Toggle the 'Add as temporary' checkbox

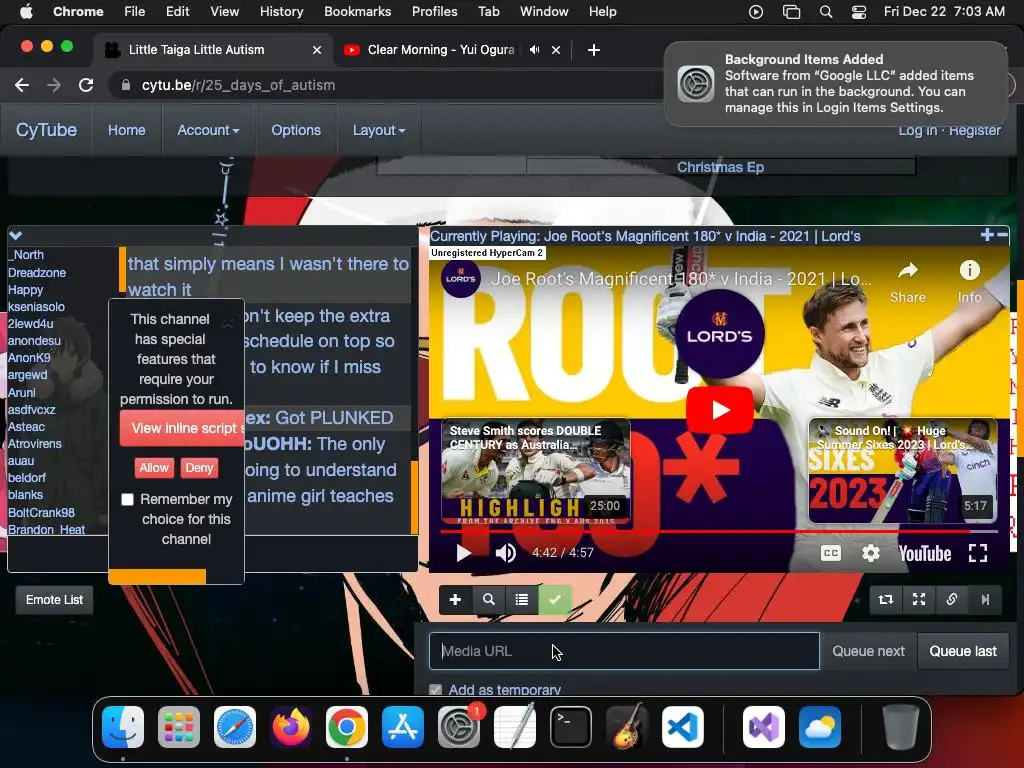pyautogui.click(x=436, y=690)
